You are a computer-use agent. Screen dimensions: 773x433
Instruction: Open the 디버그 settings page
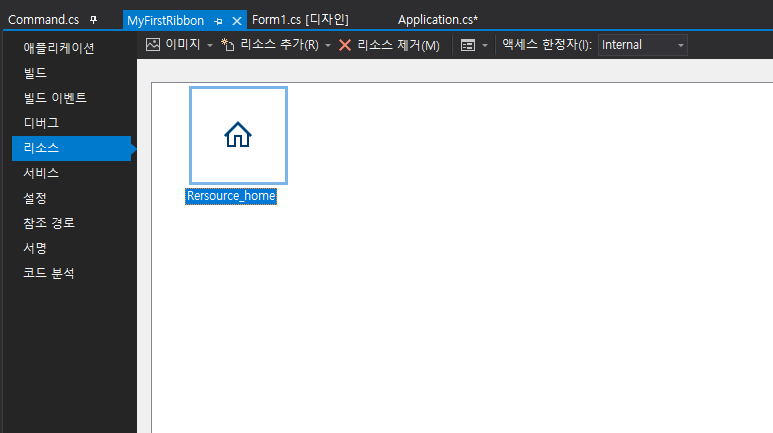(x=41, y=123)
